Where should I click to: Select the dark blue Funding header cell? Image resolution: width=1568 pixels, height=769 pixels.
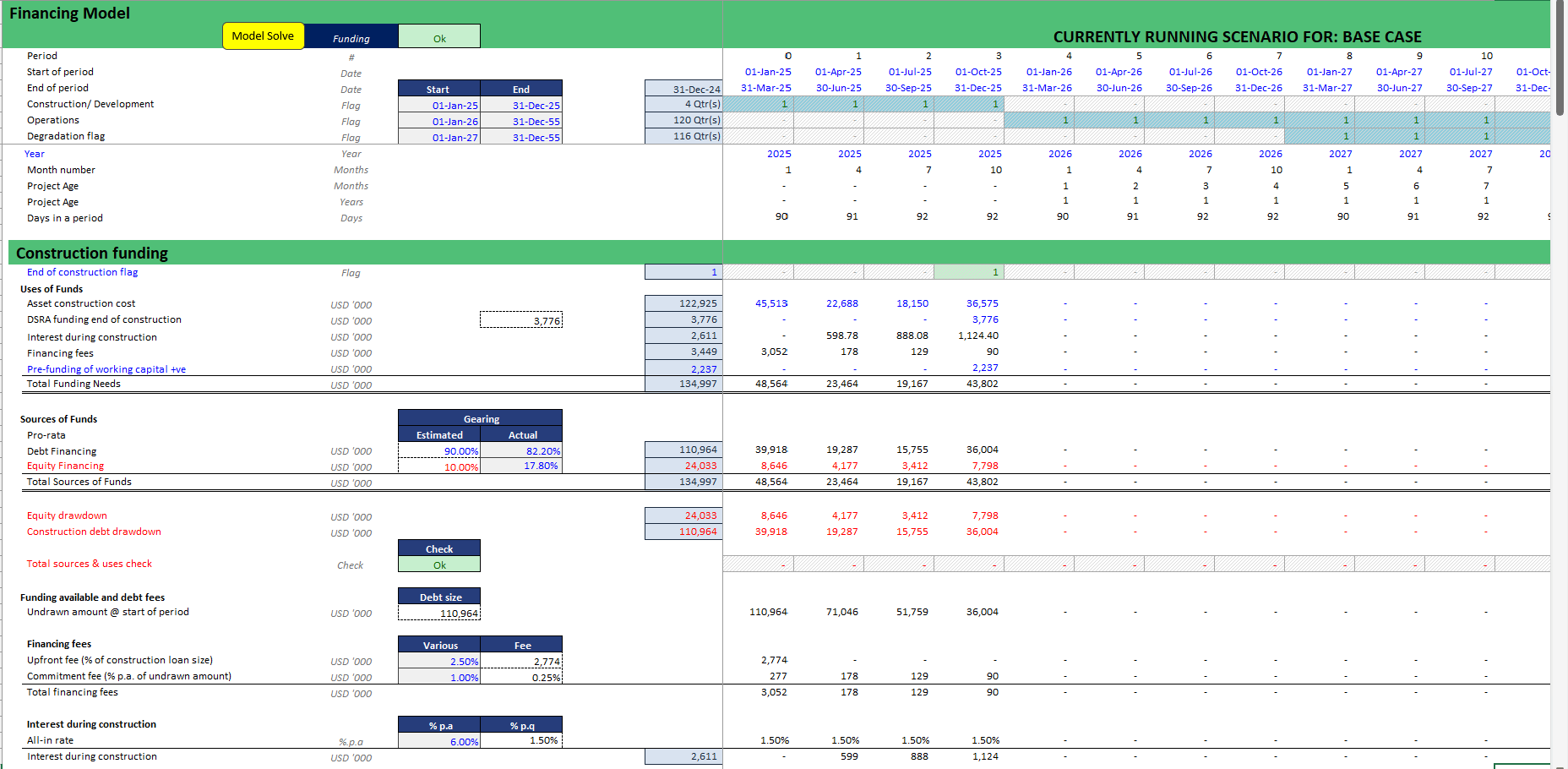[351, 38]
